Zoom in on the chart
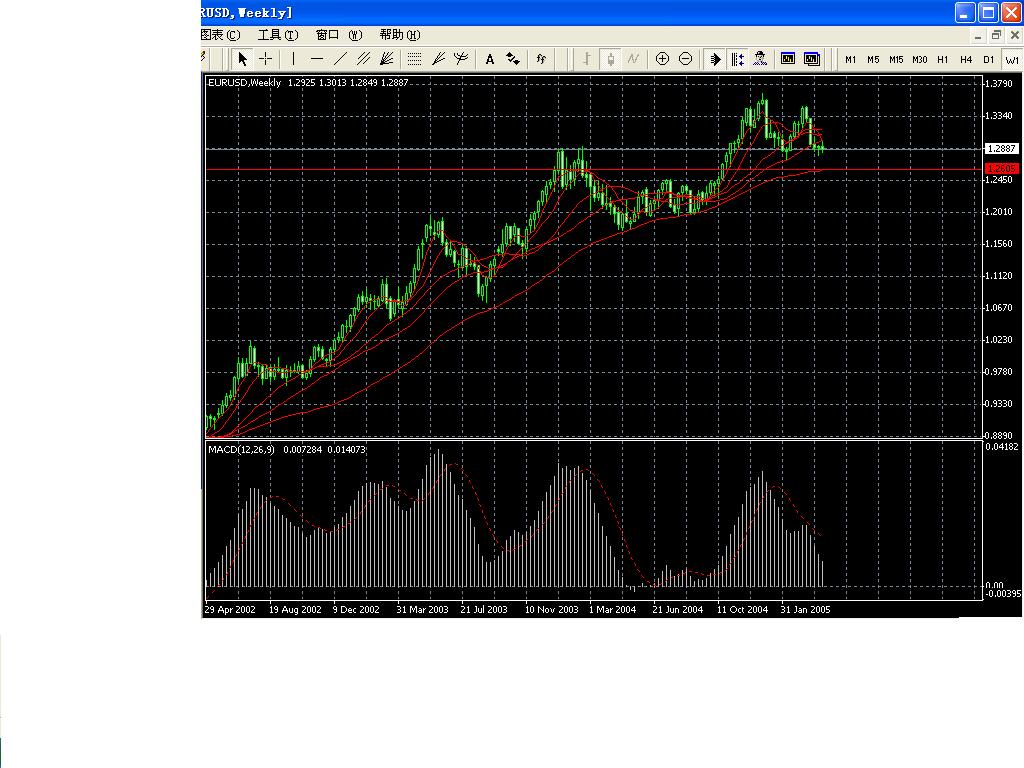Image resolution: width=1024 pixels, height=768 pixels. tap(662, 59)
